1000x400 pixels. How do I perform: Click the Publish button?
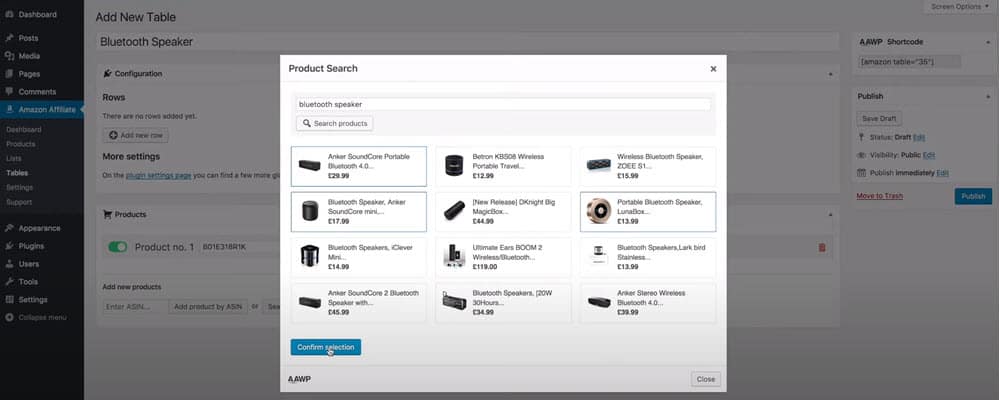coord(973,196)
